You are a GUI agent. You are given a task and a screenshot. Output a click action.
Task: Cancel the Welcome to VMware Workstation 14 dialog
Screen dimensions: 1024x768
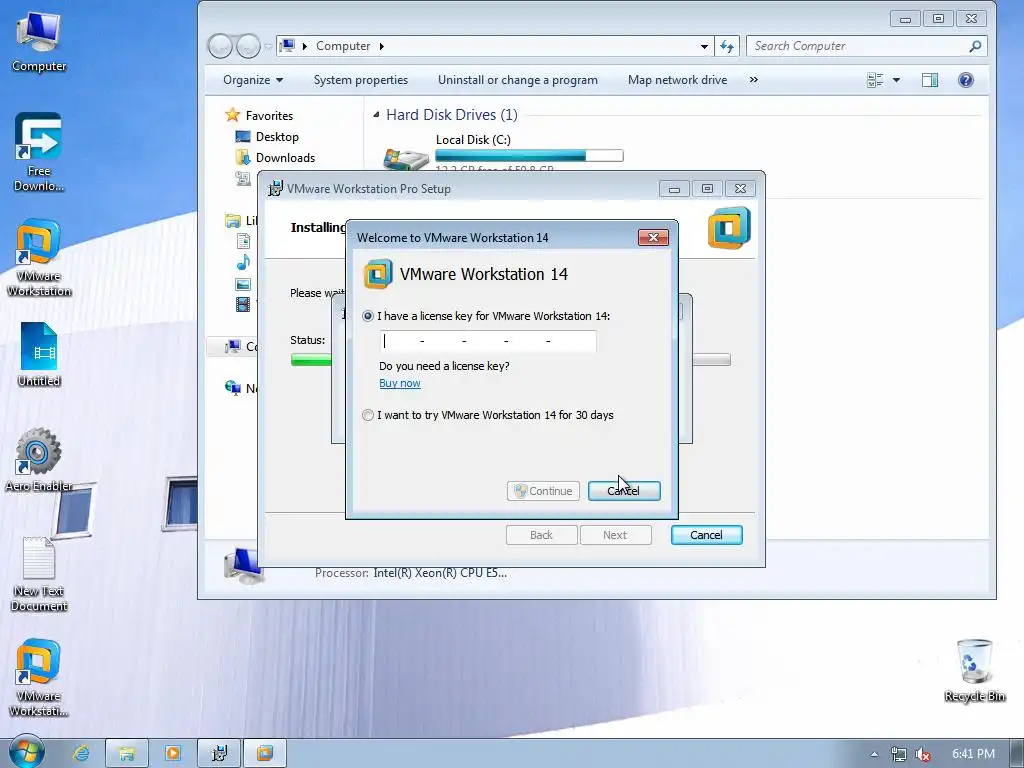click(624, 491)
